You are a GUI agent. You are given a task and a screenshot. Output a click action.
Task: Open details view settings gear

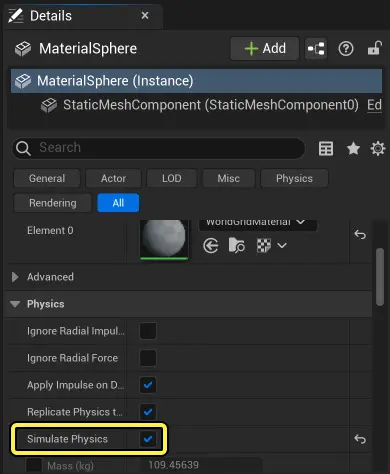pyautogui.click(x=378, y=148)
